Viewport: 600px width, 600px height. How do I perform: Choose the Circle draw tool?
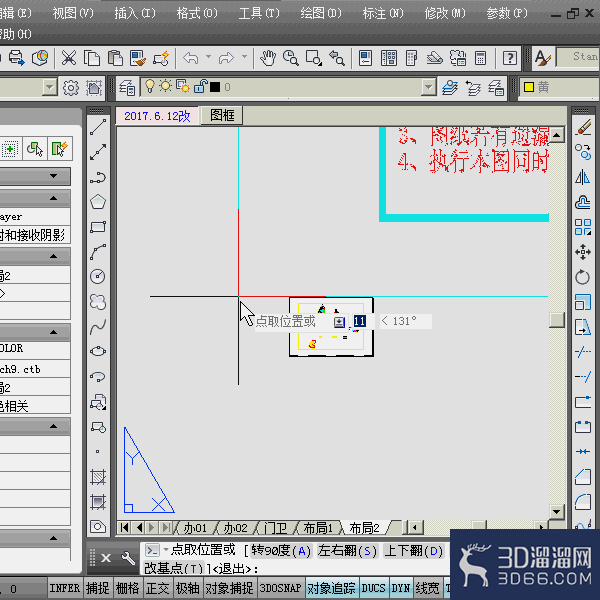pos(98,276)
